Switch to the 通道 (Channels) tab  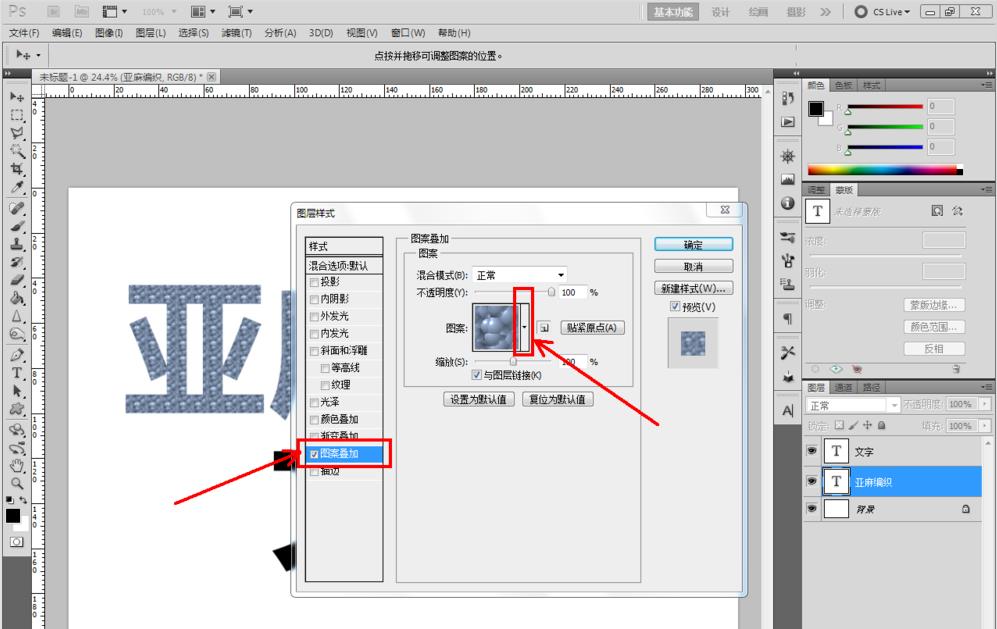[844, 387]
